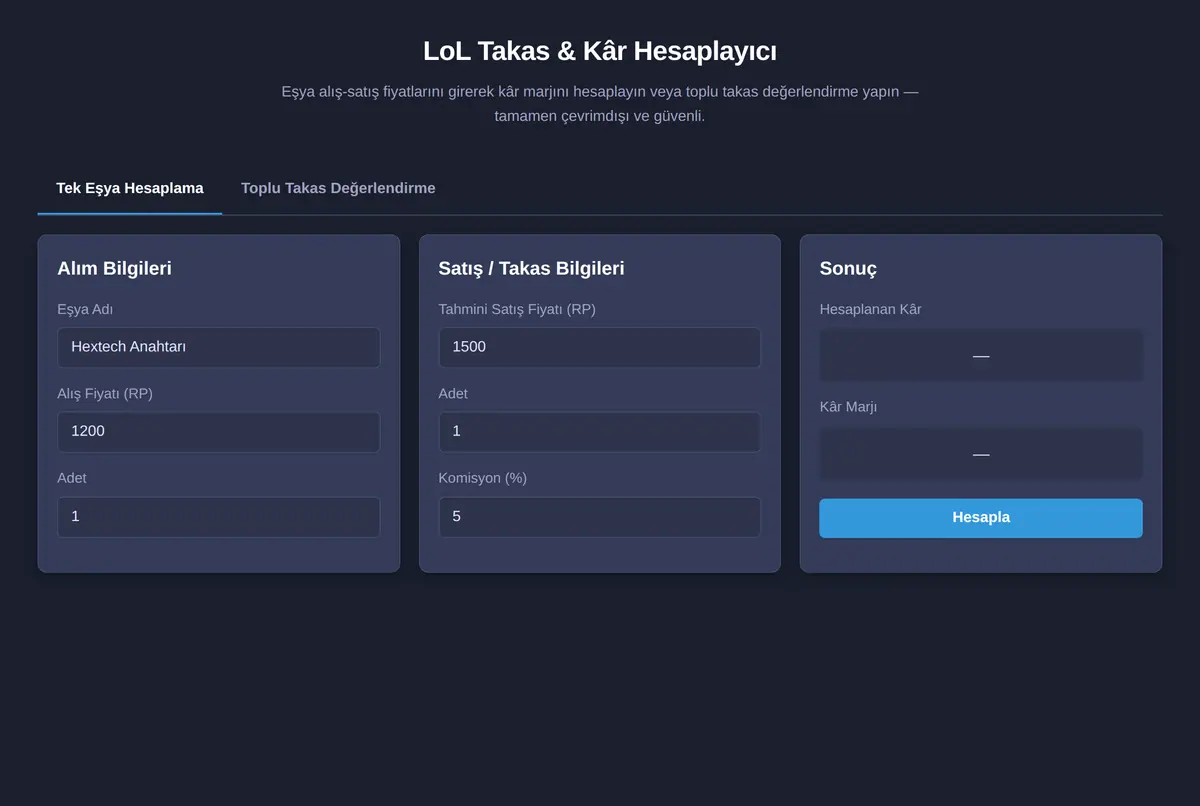Edit Tahmini Satış Fiyatı (RP) field
This screenshot has height=806, width=1200.
(599, 347)
